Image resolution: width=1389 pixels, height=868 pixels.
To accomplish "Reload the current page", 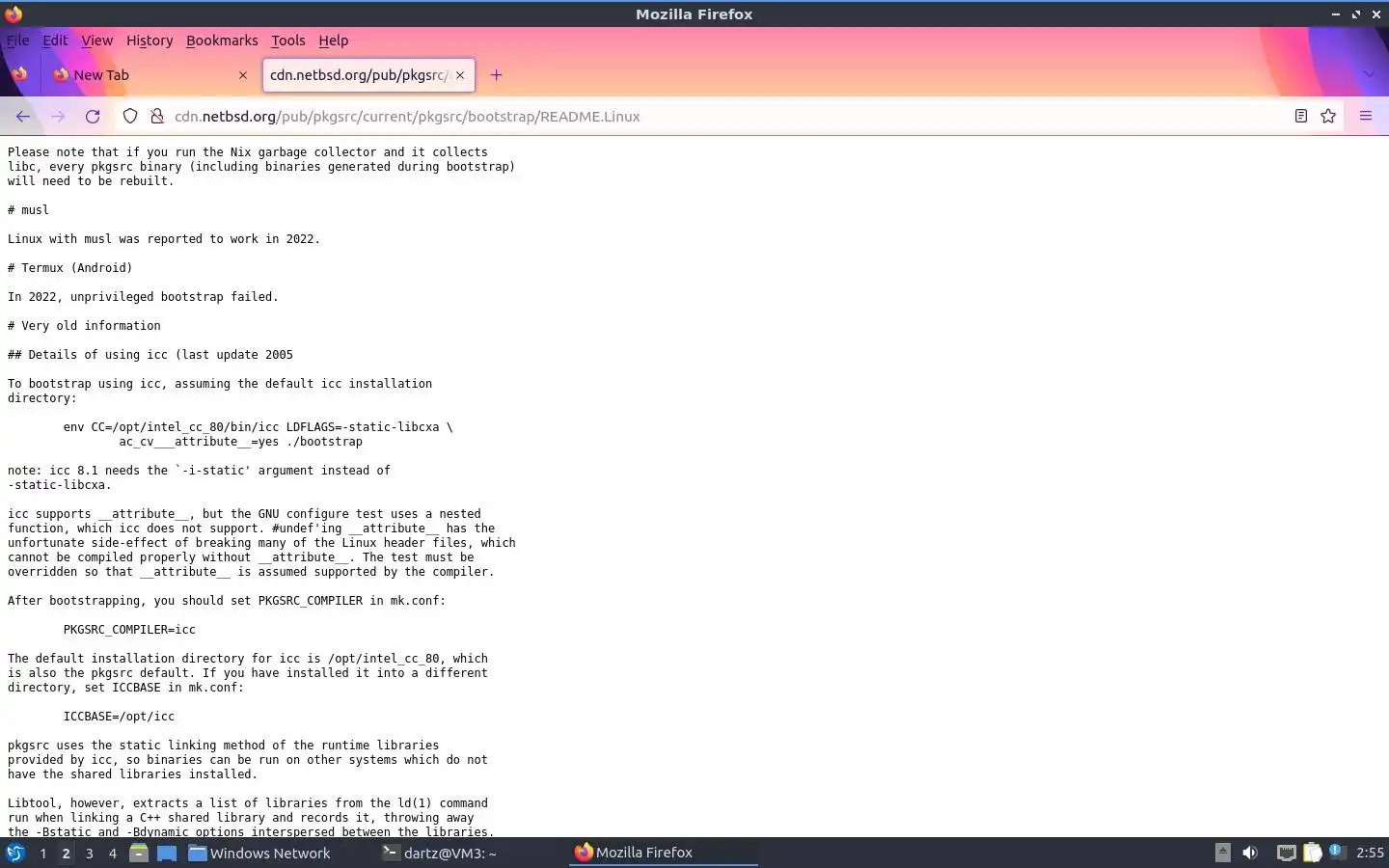I will click(93, 117).
